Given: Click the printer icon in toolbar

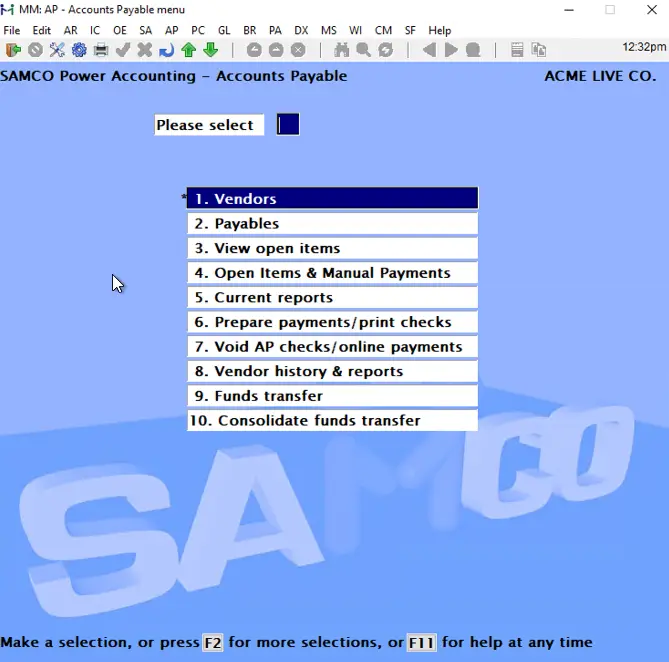Looking at the screenshot, I should pos(100,50).
